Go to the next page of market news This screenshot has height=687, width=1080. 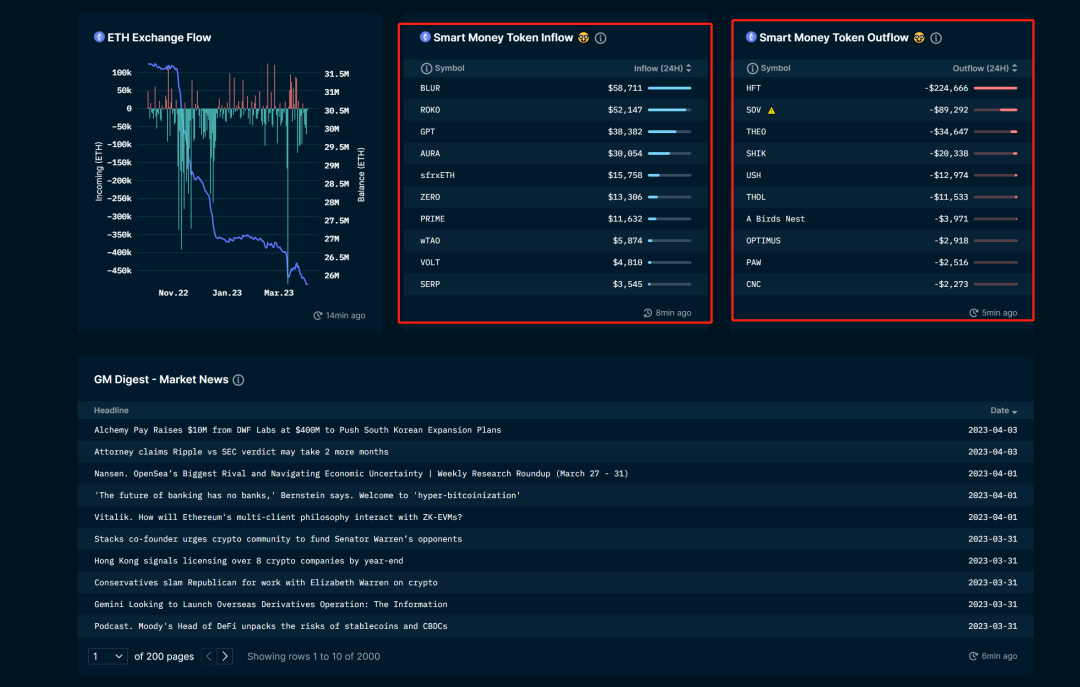point(225,656)
